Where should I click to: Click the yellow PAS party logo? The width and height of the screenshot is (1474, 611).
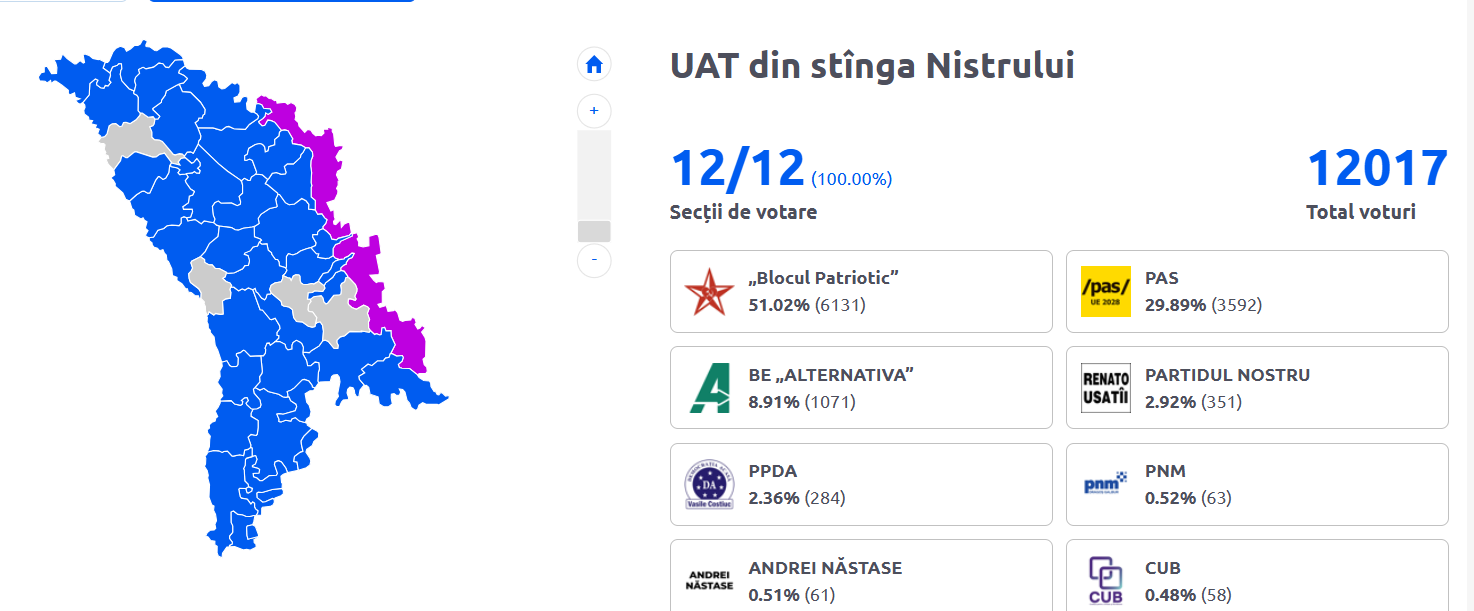(1106, 291)
